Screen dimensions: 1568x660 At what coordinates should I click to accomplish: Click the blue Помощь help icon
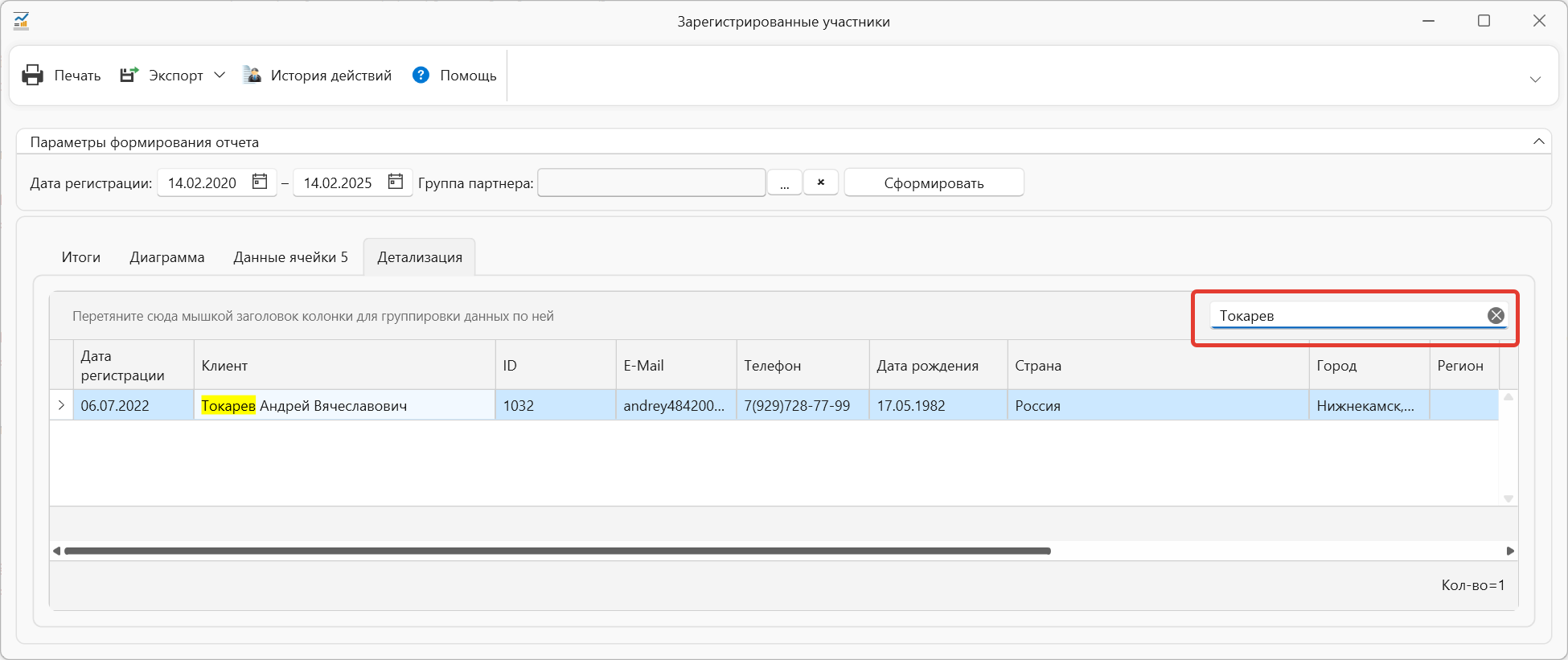[421, 75]
